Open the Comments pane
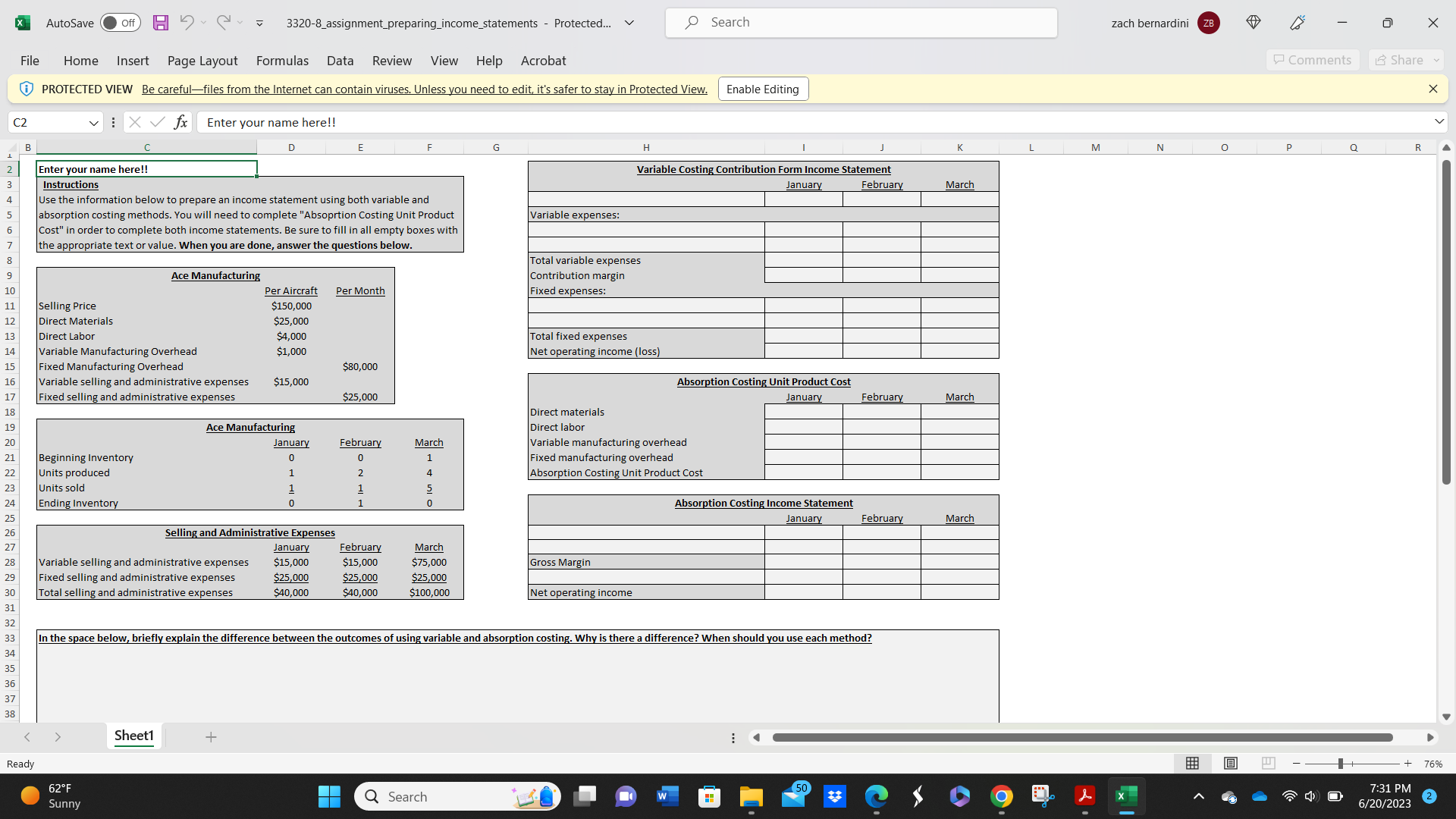Viewport: 1456px width, 819px height. pyautogui.click(x=1313, y=60)
